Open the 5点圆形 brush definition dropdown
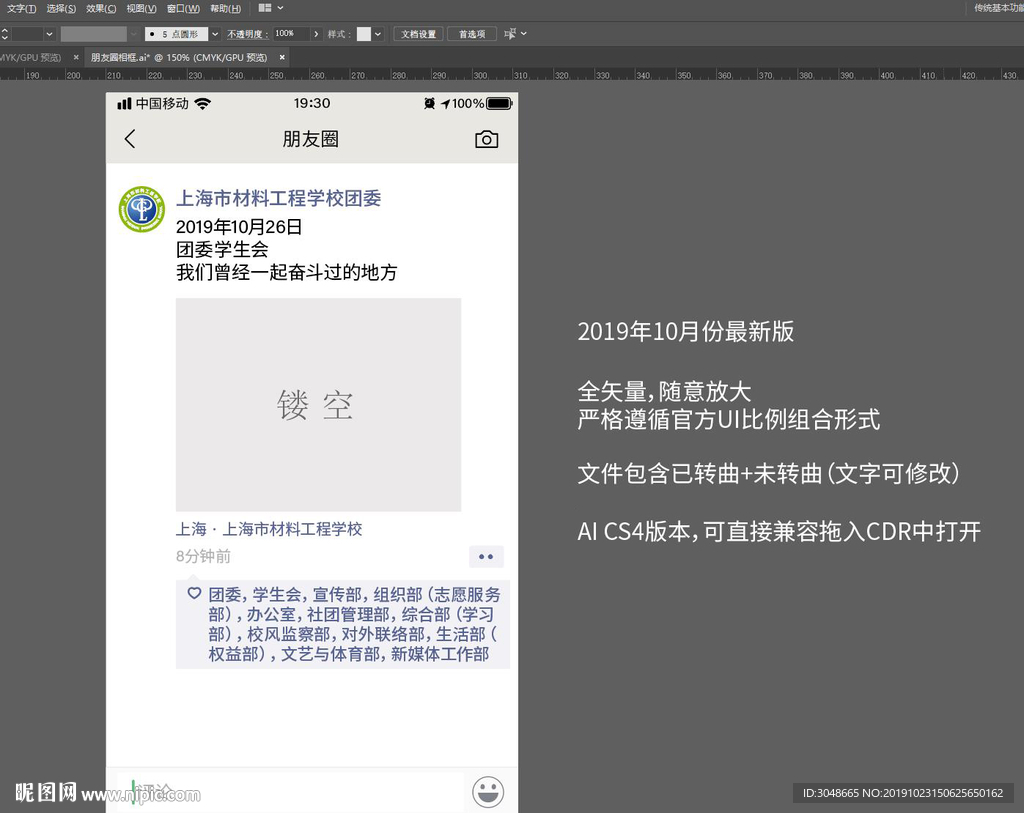1024x813 pixels. (x=216, y=33)
